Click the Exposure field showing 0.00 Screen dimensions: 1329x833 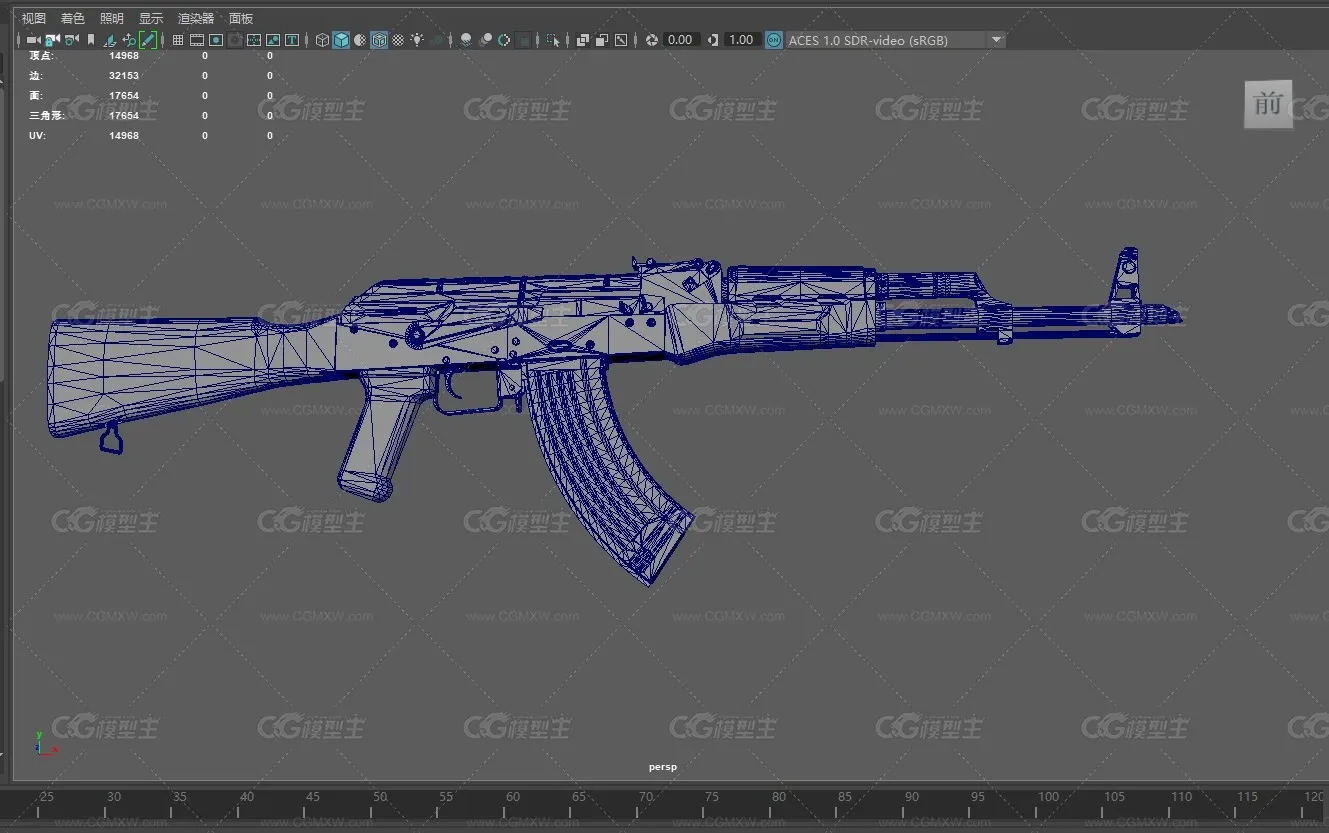point(680,40)
